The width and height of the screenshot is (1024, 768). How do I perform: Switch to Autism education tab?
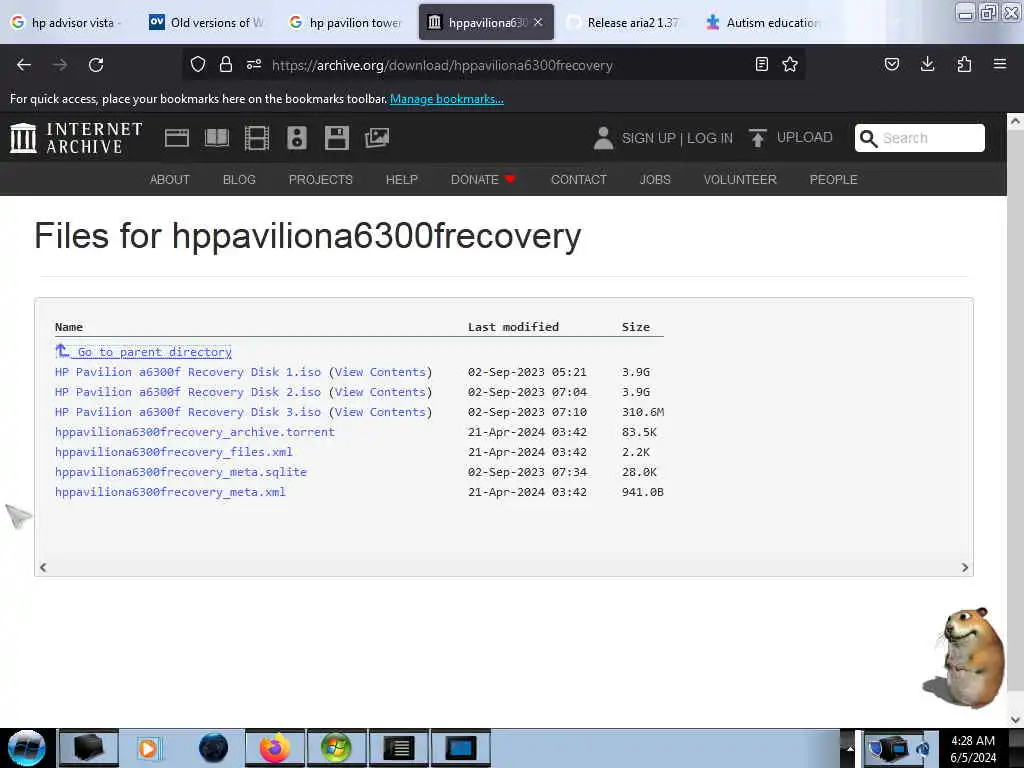pos(763,22)
